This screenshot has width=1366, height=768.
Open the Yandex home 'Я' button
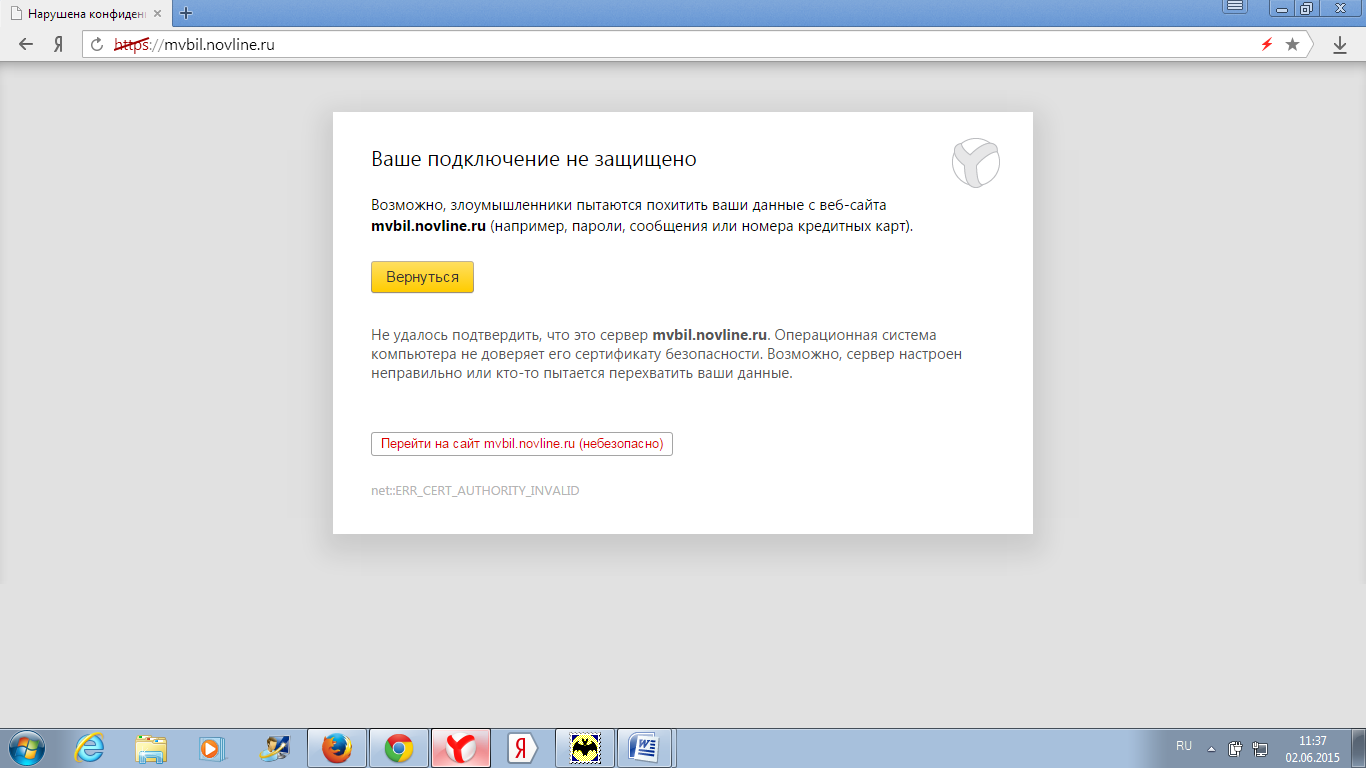59,44
